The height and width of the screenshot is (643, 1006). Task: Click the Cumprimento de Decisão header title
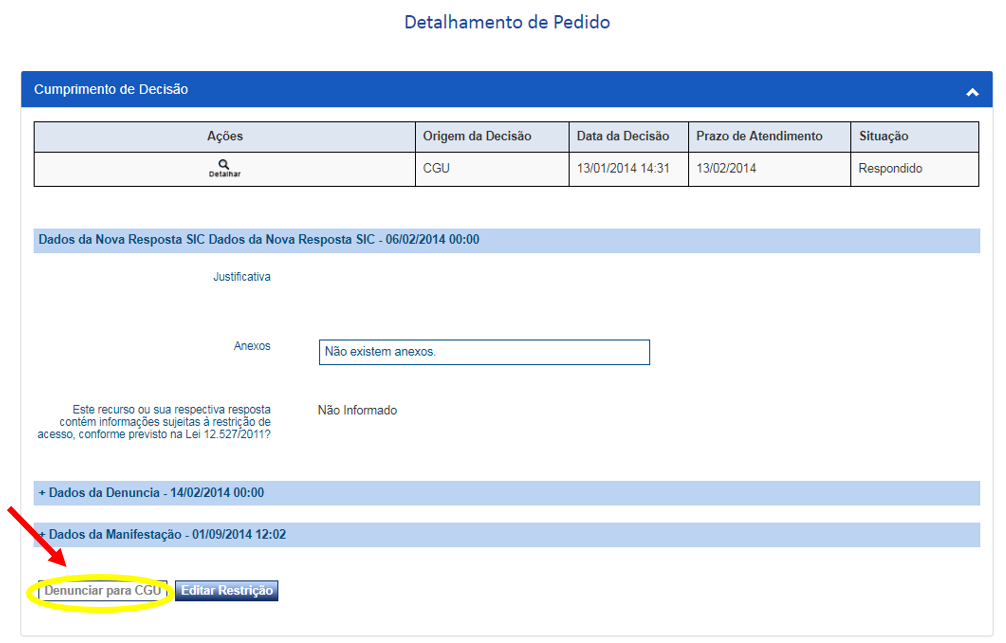(111, 89)
